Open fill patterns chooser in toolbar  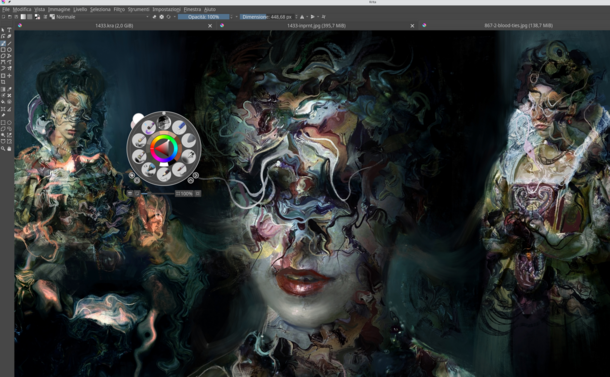[30, 17]
